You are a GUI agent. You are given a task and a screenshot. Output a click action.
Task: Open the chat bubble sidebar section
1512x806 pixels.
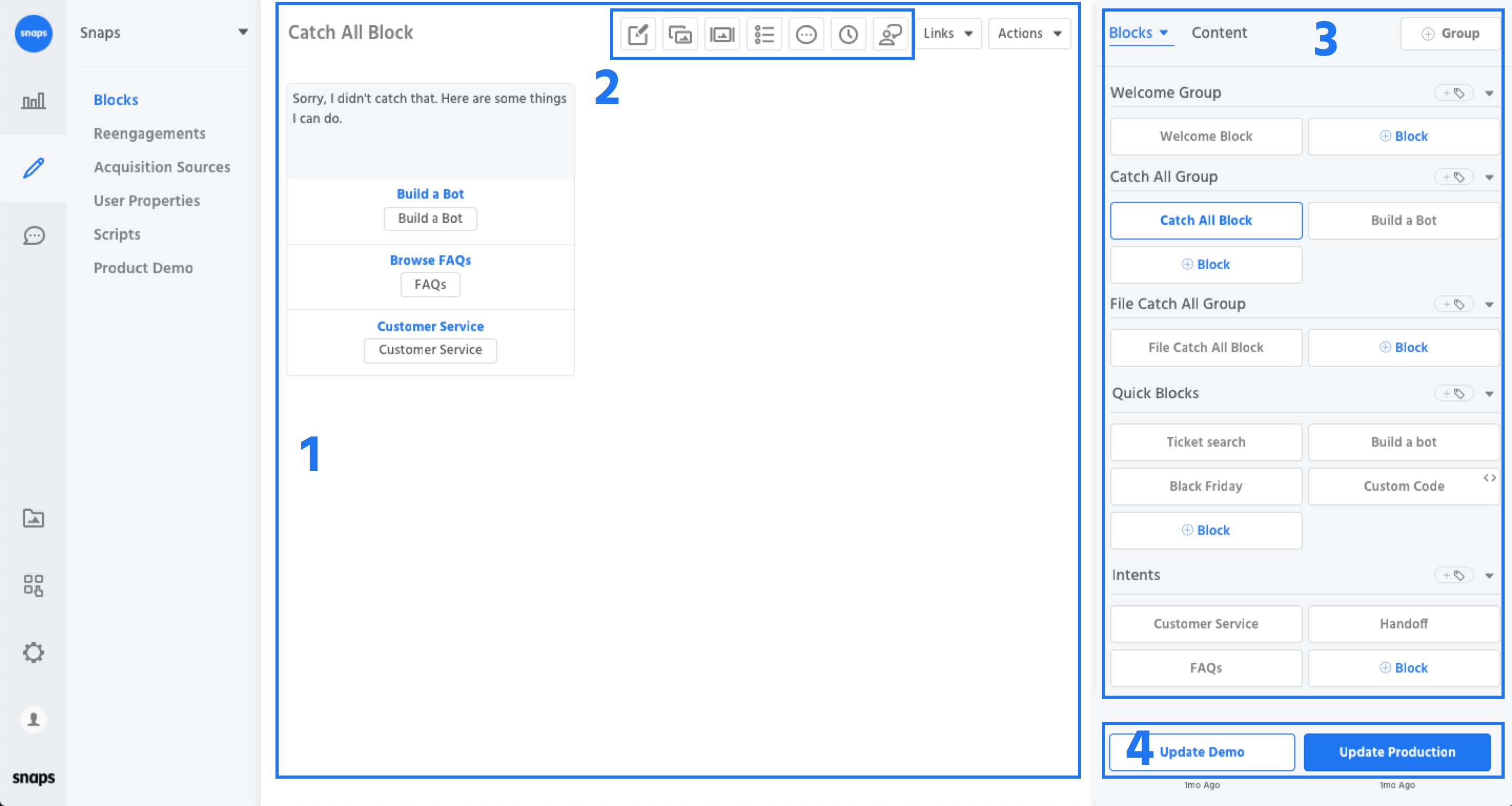point(34,235)
